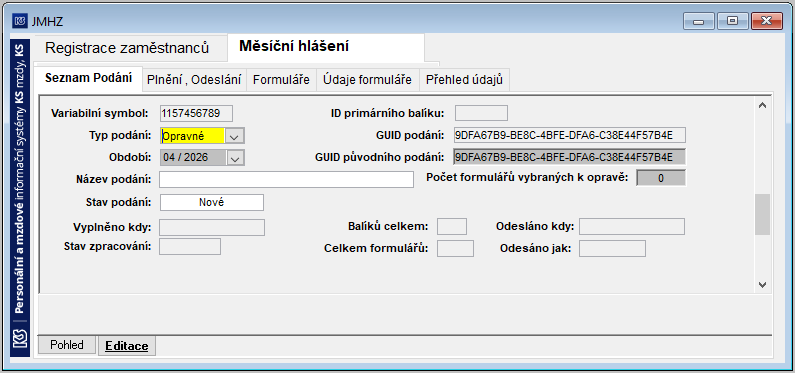795x373 pixels.
Task: Click the Počet formulářů vybraných k opravě label
Action: (x=527, y=177)
